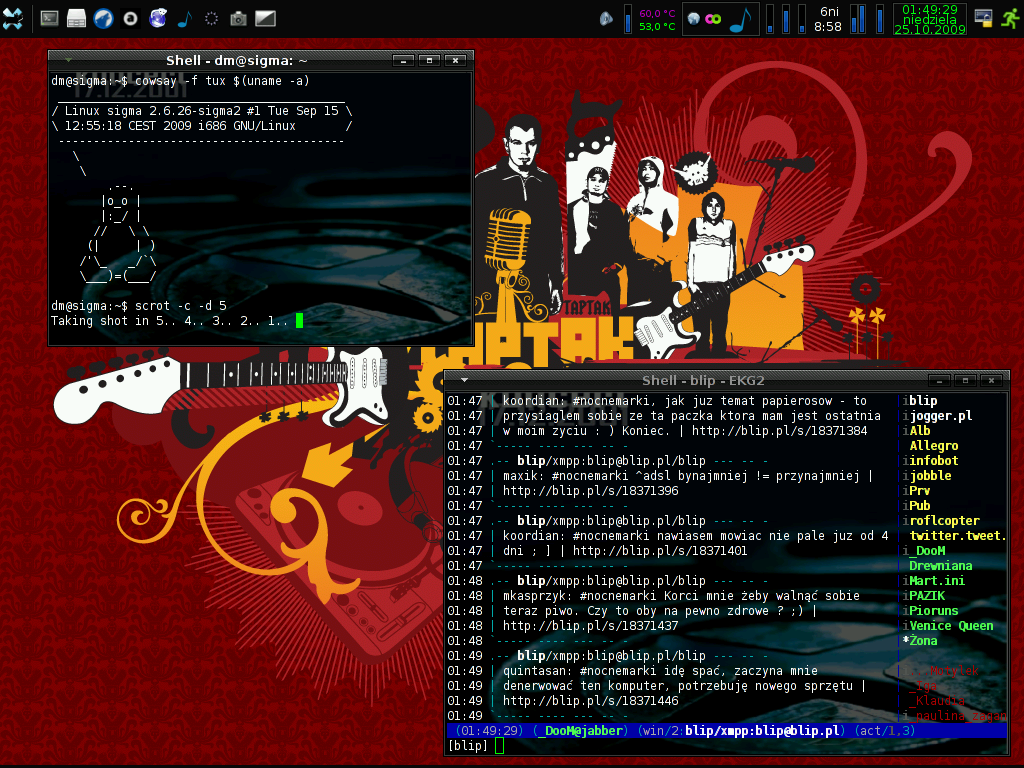The image size is (1024, 768).
Task: Open link http://blip.pl/s/18371396
Action: (x=590, y=490)
